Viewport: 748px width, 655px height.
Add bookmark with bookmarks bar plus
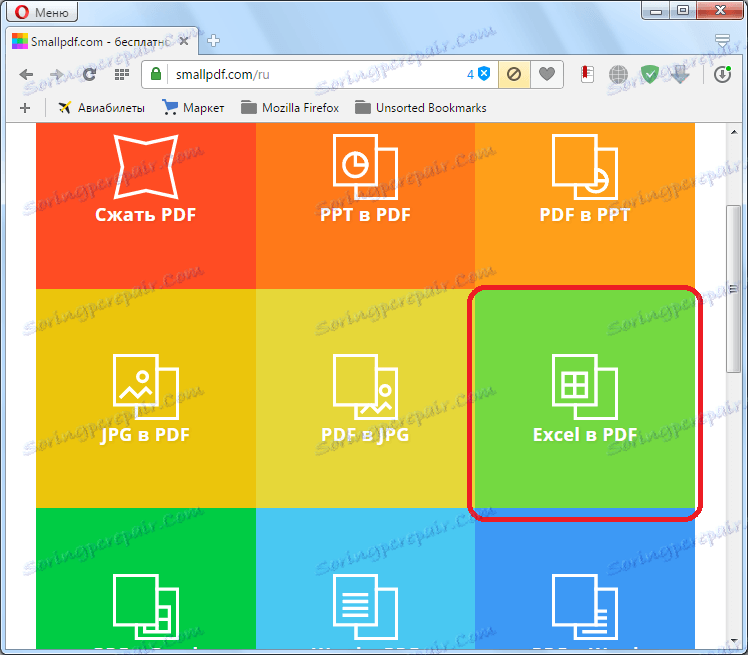[x=25, y=108]
